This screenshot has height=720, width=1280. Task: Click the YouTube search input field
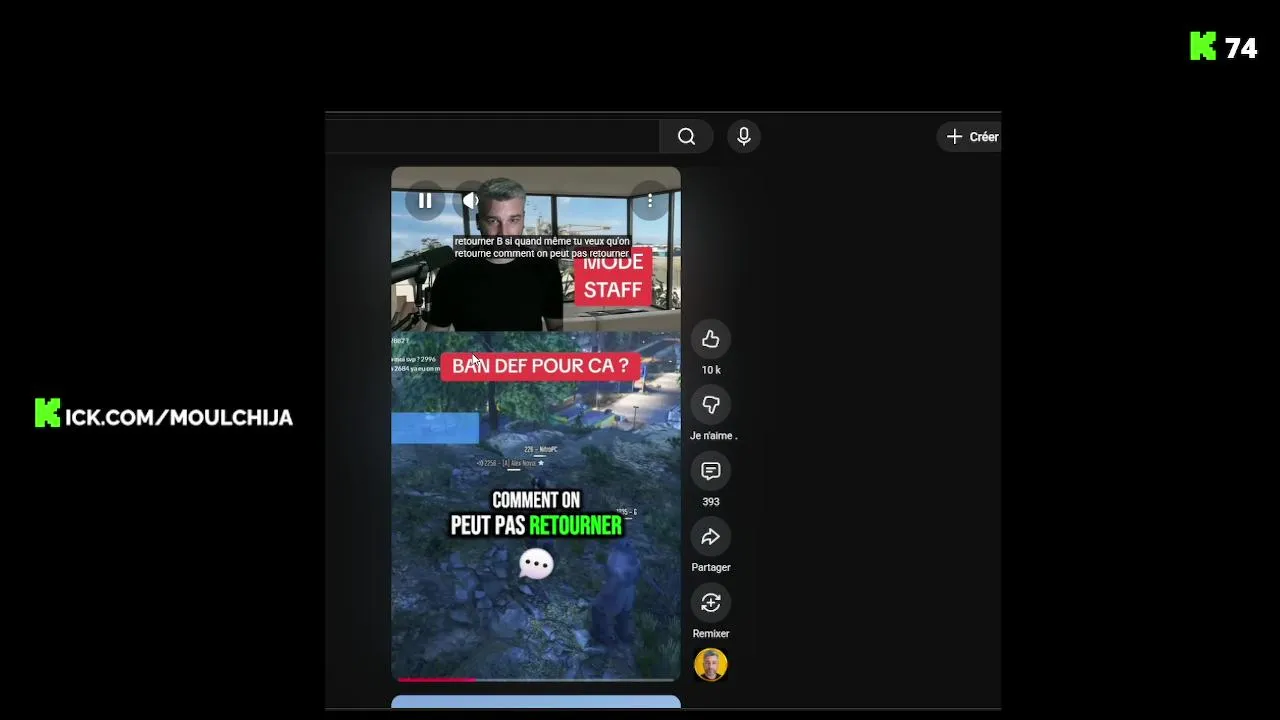(x=492, y=137)
